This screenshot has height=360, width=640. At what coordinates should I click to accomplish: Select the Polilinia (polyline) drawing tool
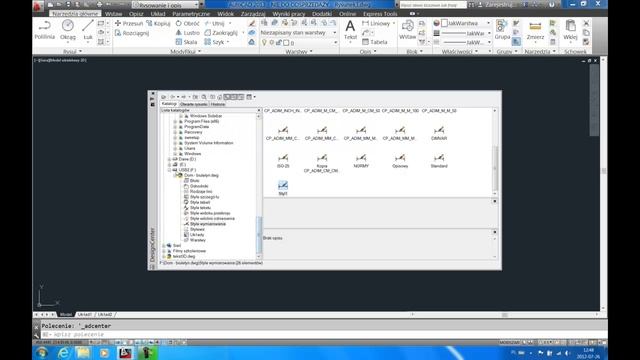(44, 30)
